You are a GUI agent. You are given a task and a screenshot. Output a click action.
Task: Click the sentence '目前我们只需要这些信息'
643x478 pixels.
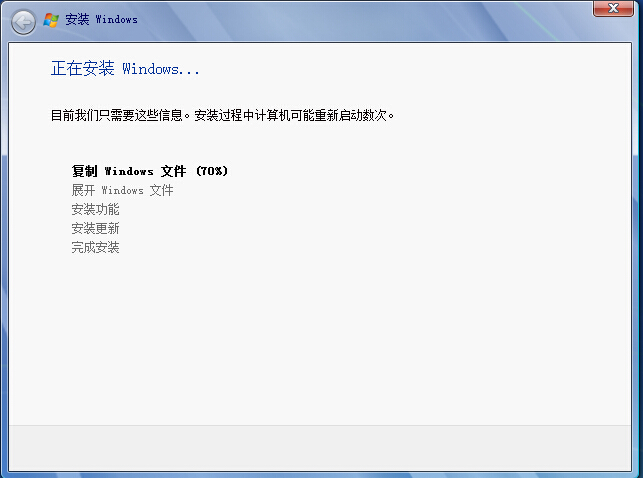point(116,115)
